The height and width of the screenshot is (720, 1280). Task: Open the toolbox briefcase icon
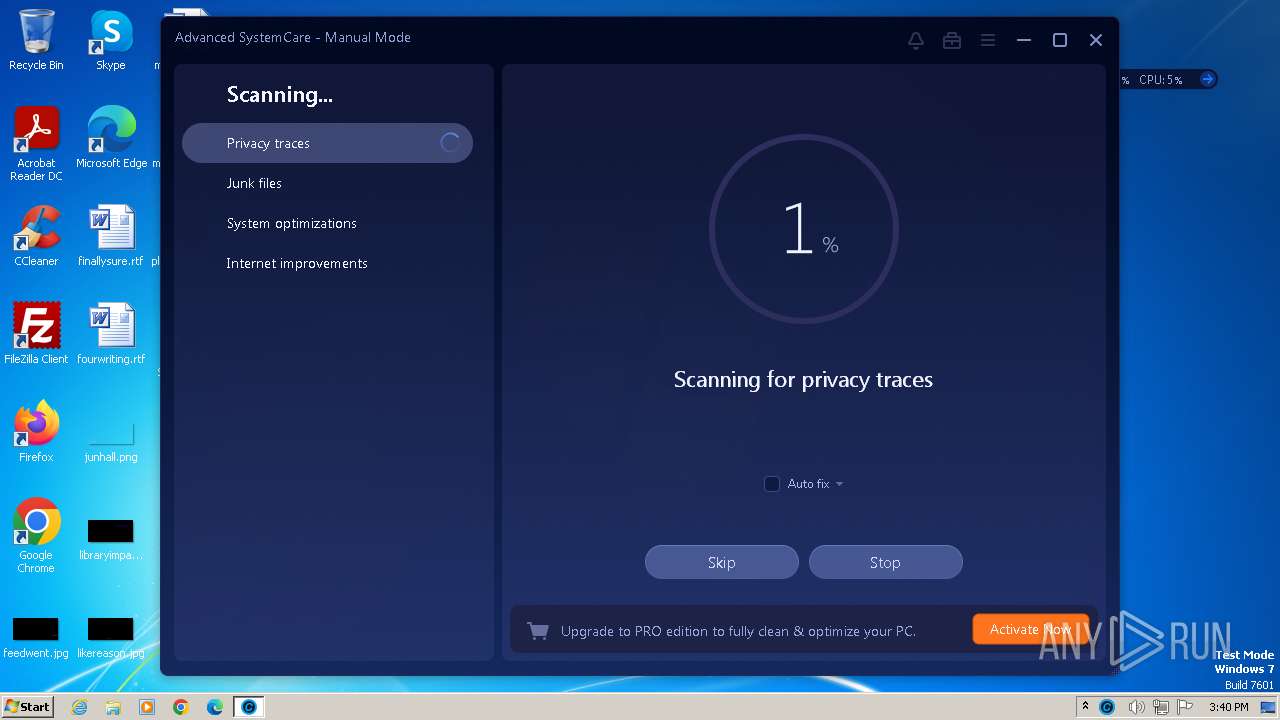[x=951, y=40]
